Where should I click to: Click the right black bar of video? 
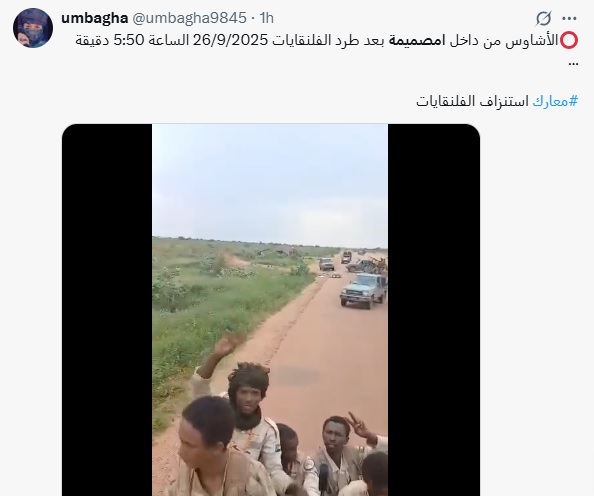point(434,310)
